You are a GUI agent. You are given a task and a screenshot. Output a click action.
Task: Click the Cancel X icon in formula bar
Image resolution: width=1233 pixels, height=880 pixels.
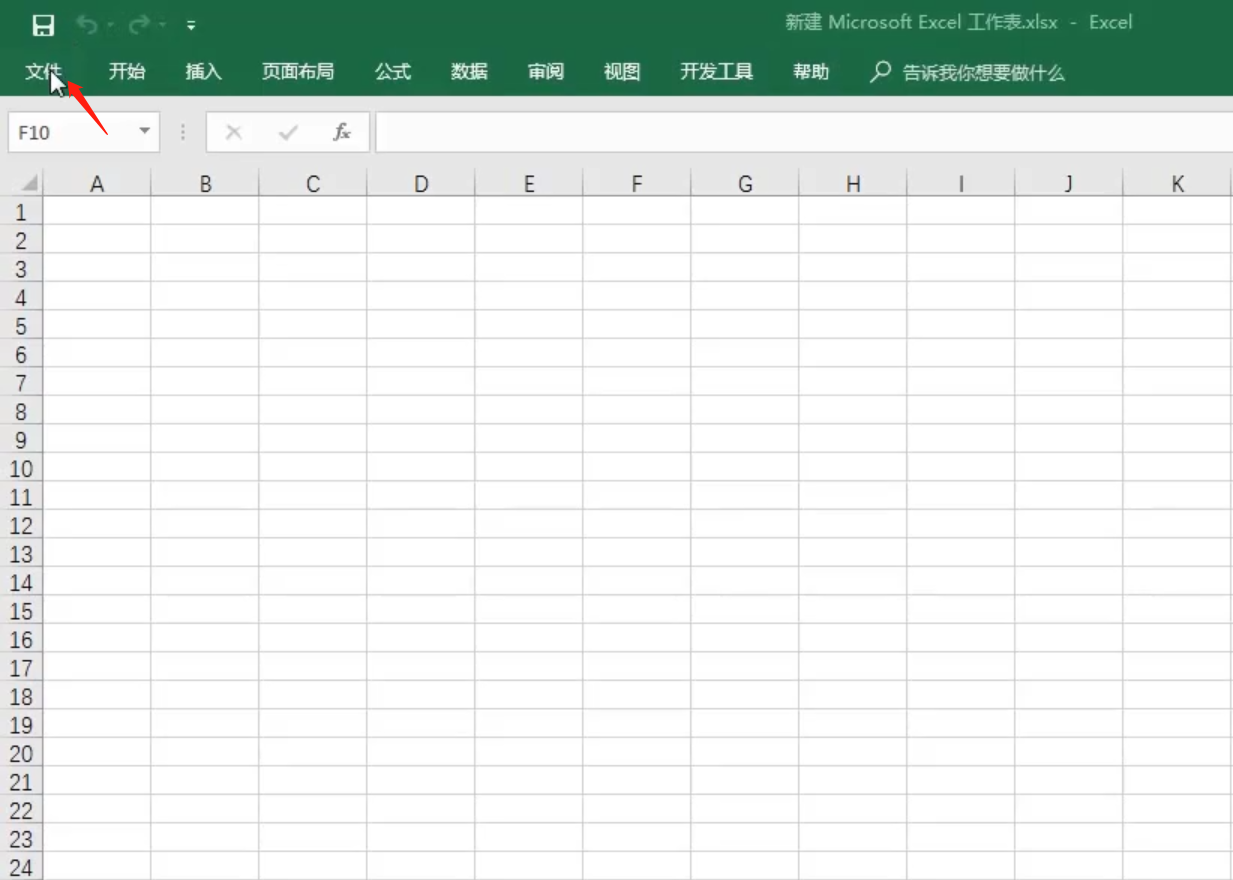pos(234,132)
